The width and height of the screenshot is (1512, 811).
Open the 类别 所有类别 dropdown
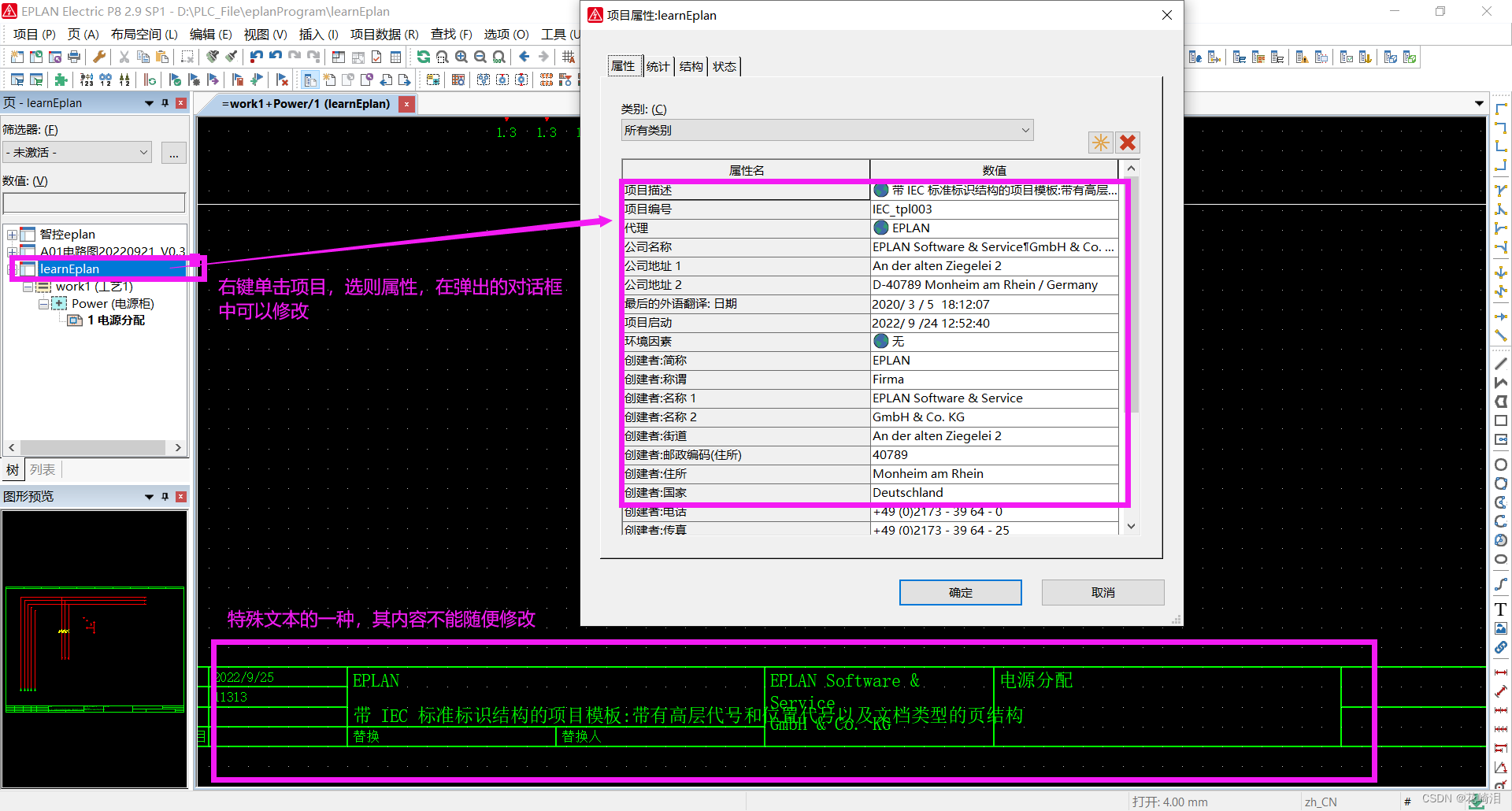click(827, 131)
